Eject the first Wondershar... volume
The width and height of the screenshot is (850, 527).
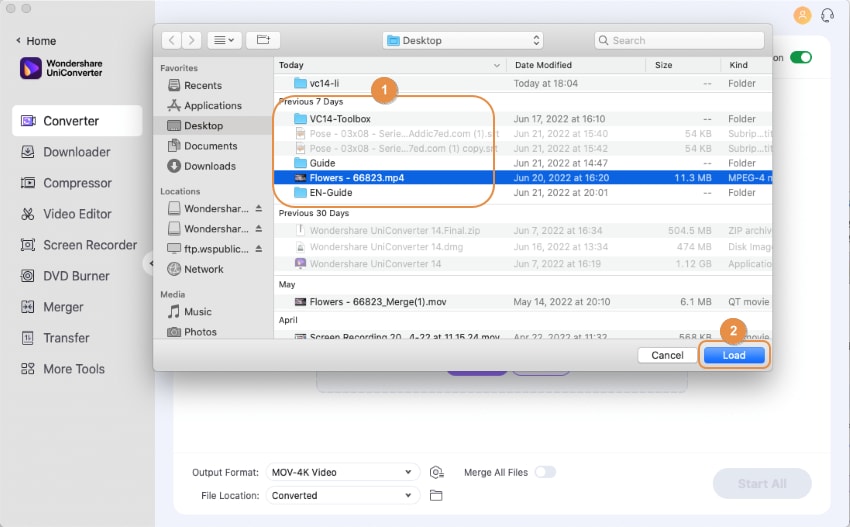[x=259, y=208]
